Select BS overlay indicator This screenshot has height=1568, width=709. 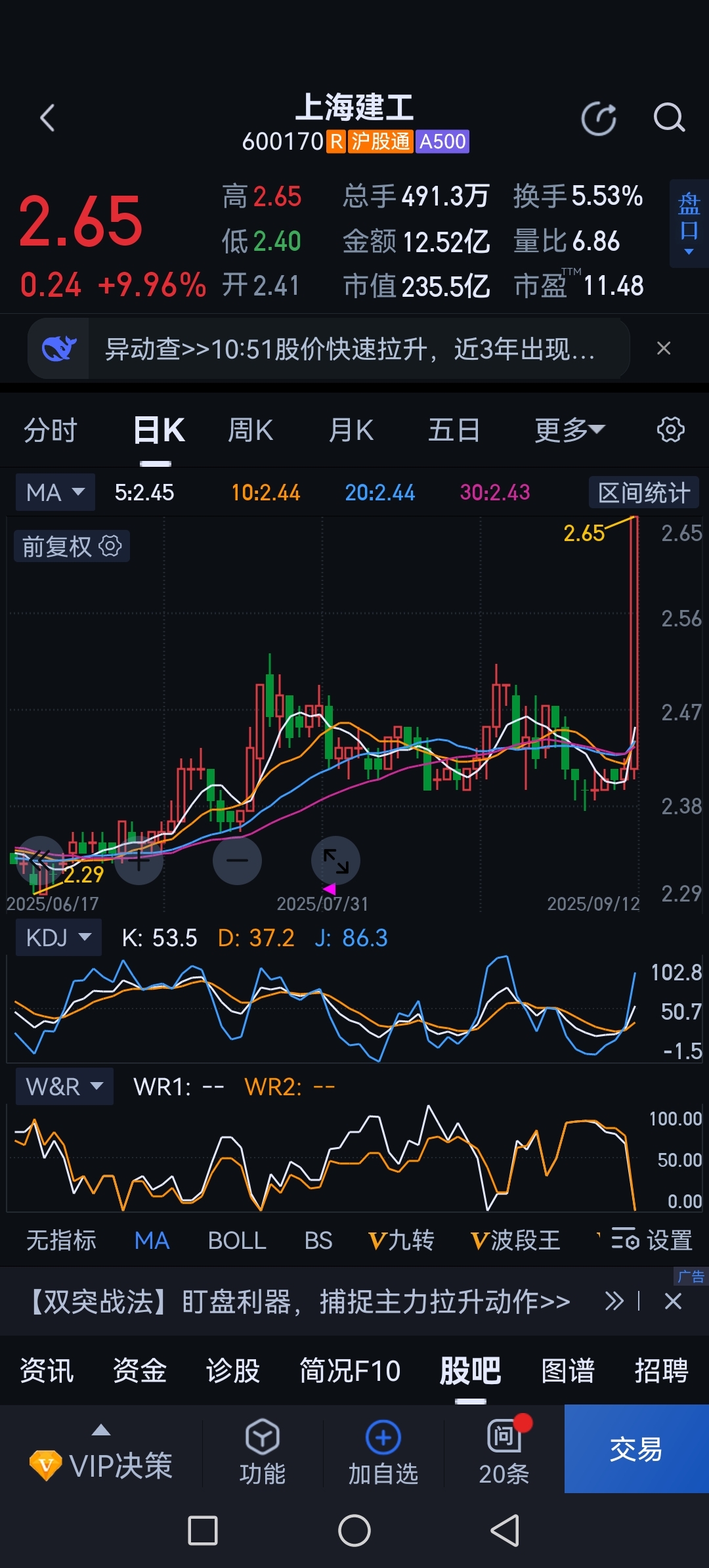318,1240
